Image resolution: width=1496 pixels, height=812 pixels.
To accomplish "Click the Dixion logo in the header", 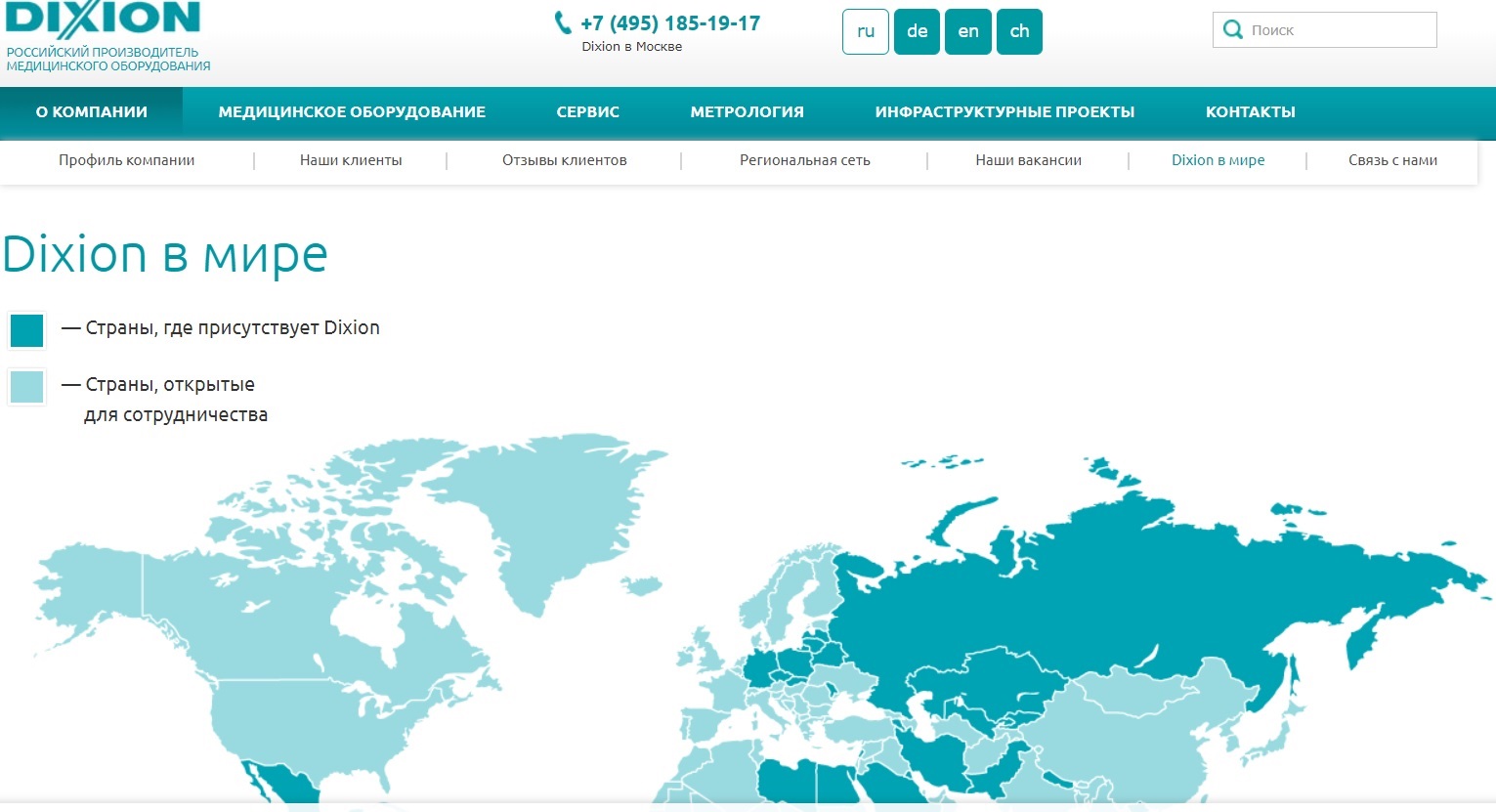I will tap(103, 20).
